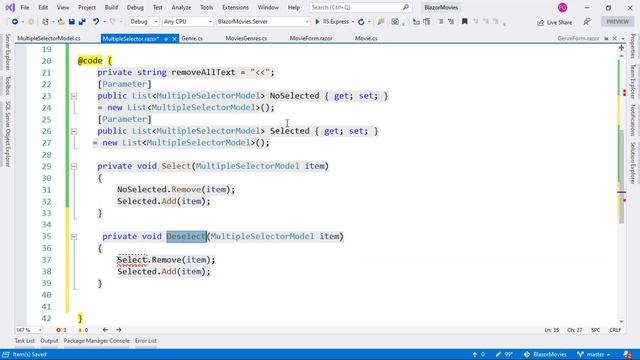Click the unpushed commits indicator in status bar

point(478,354)
